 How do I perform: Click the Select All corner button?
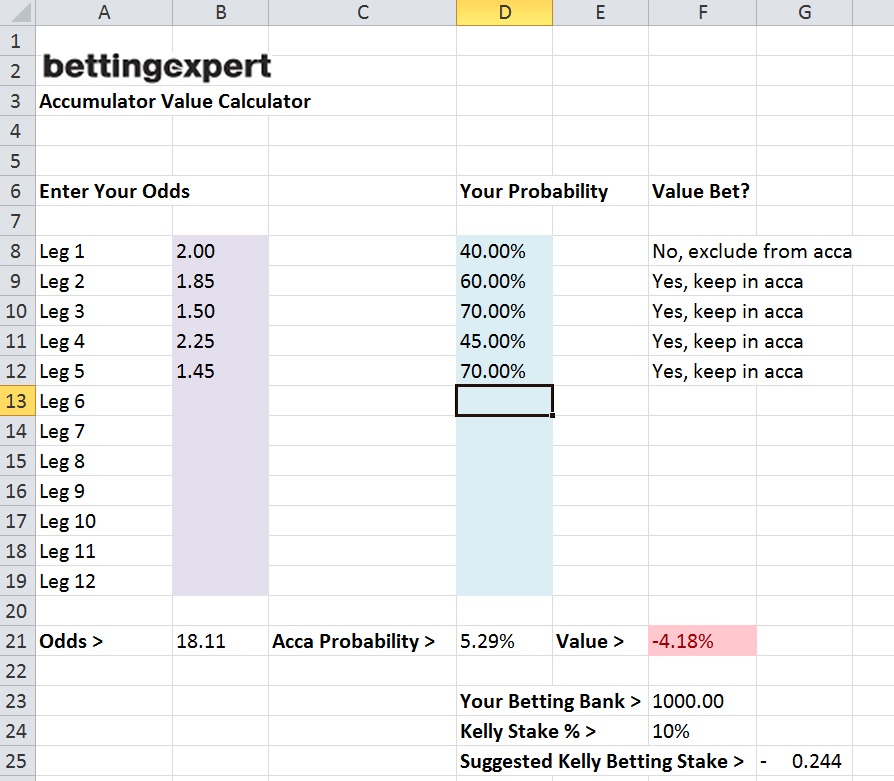pos(18,12)
